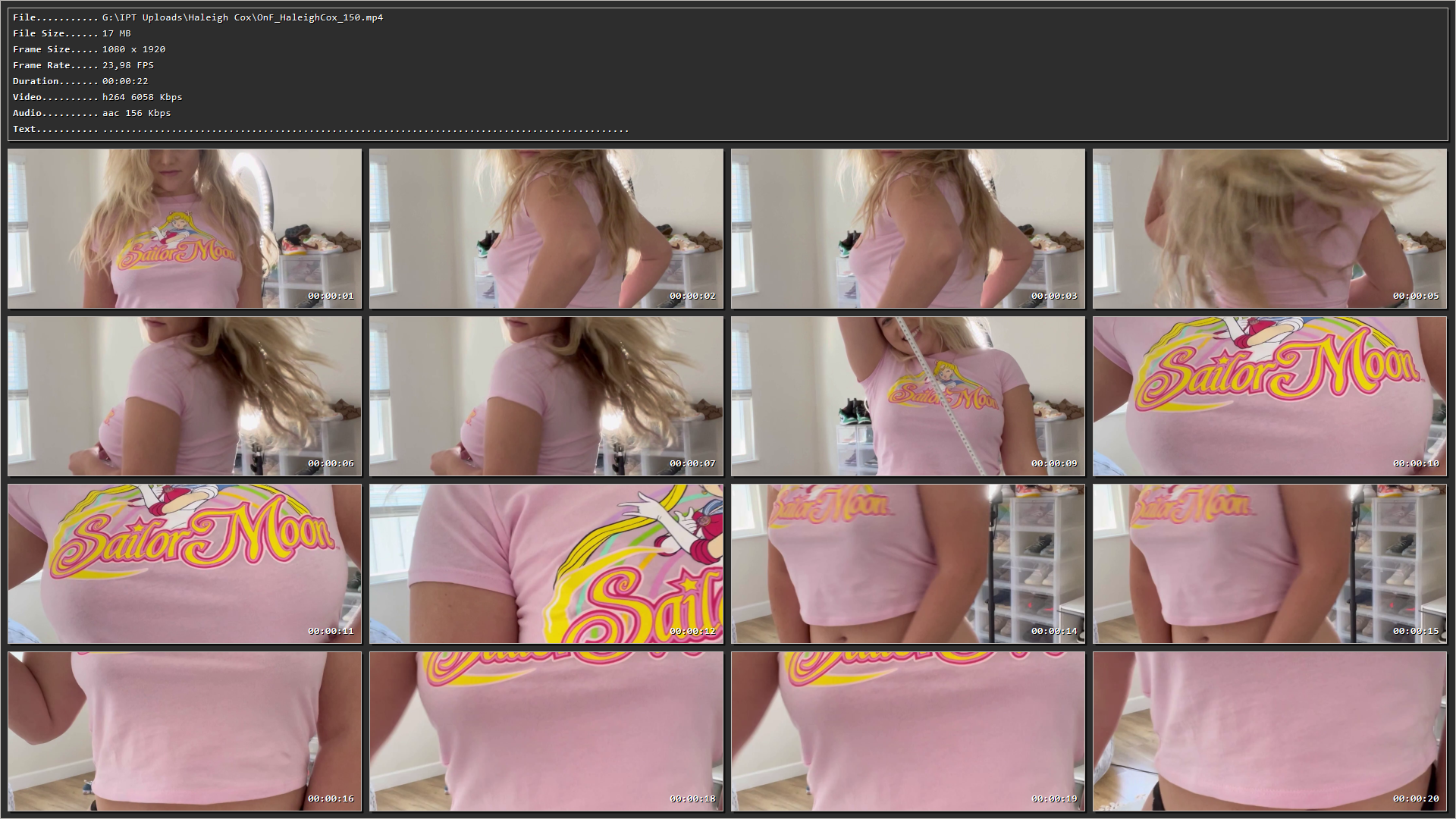Viewport: 1456px width, 819px height.
Task: Click the audio codec text aac 156 Kbps
Action: 136,113
